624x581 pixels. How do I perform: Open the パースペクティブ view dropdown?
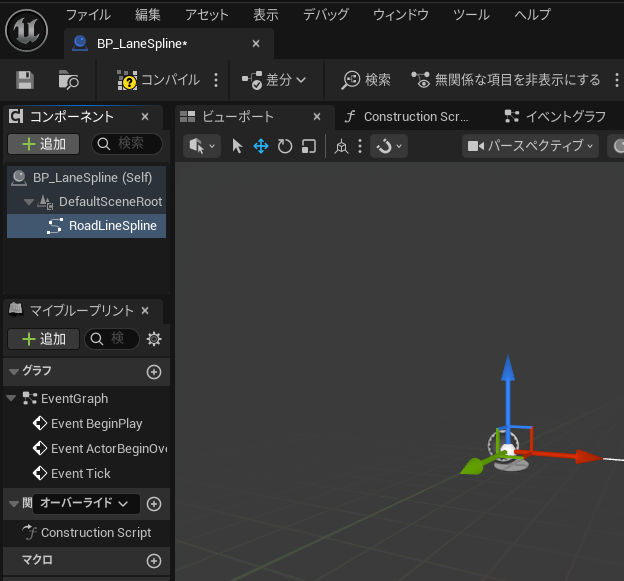(530, 146)
